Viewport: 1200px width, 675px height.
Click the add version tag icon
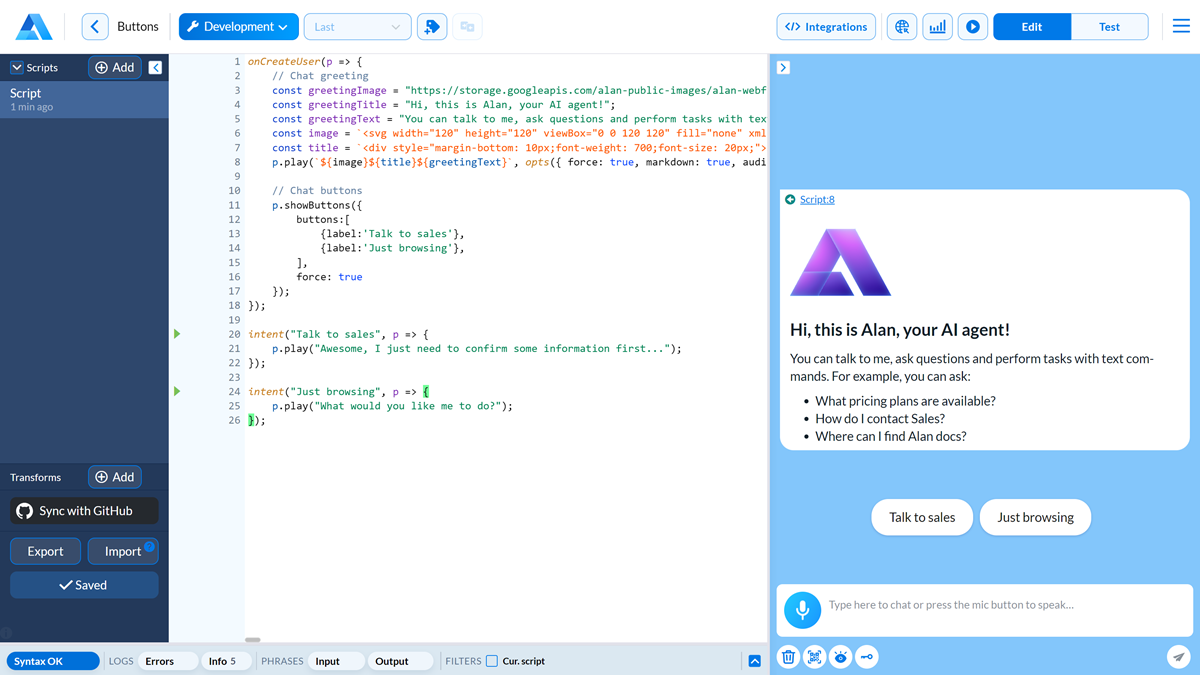(x=432, y=27)
